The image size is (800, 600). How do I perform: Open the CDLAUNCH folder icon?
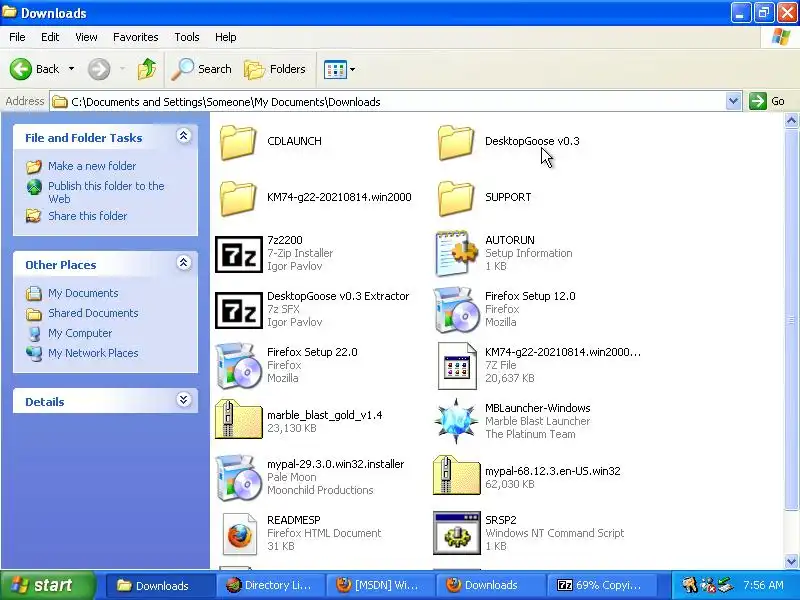click(238, 142)
